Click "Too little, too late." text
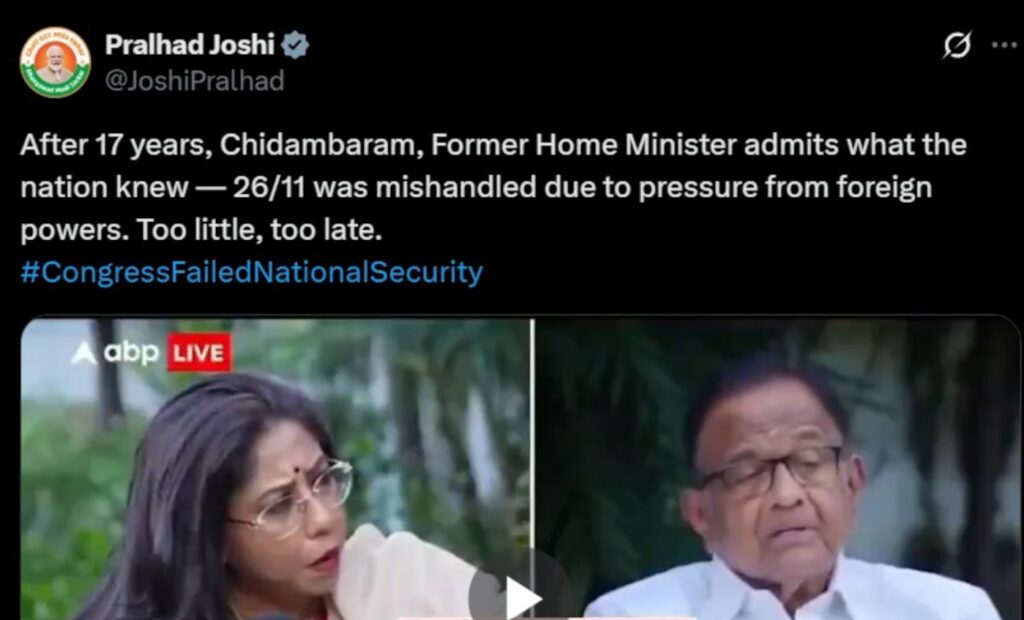The height and width of the screenshot is (620, 1024). click(259, 231)
